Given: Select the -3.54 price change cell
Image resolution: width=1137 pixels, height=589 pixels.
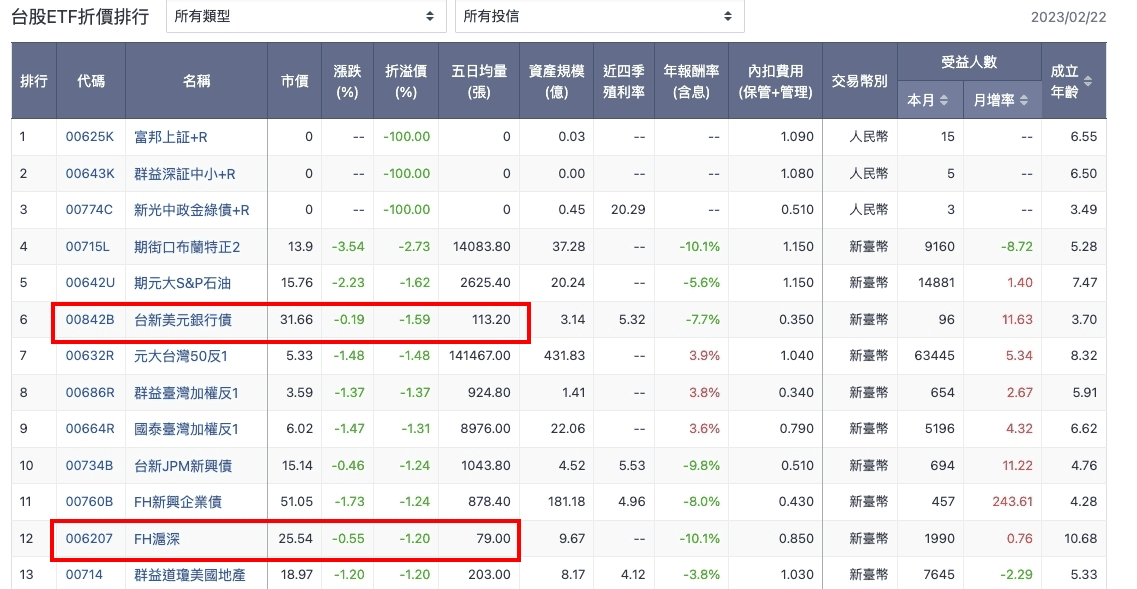Looking at the screenshot, I should click(x=348, y=247).
